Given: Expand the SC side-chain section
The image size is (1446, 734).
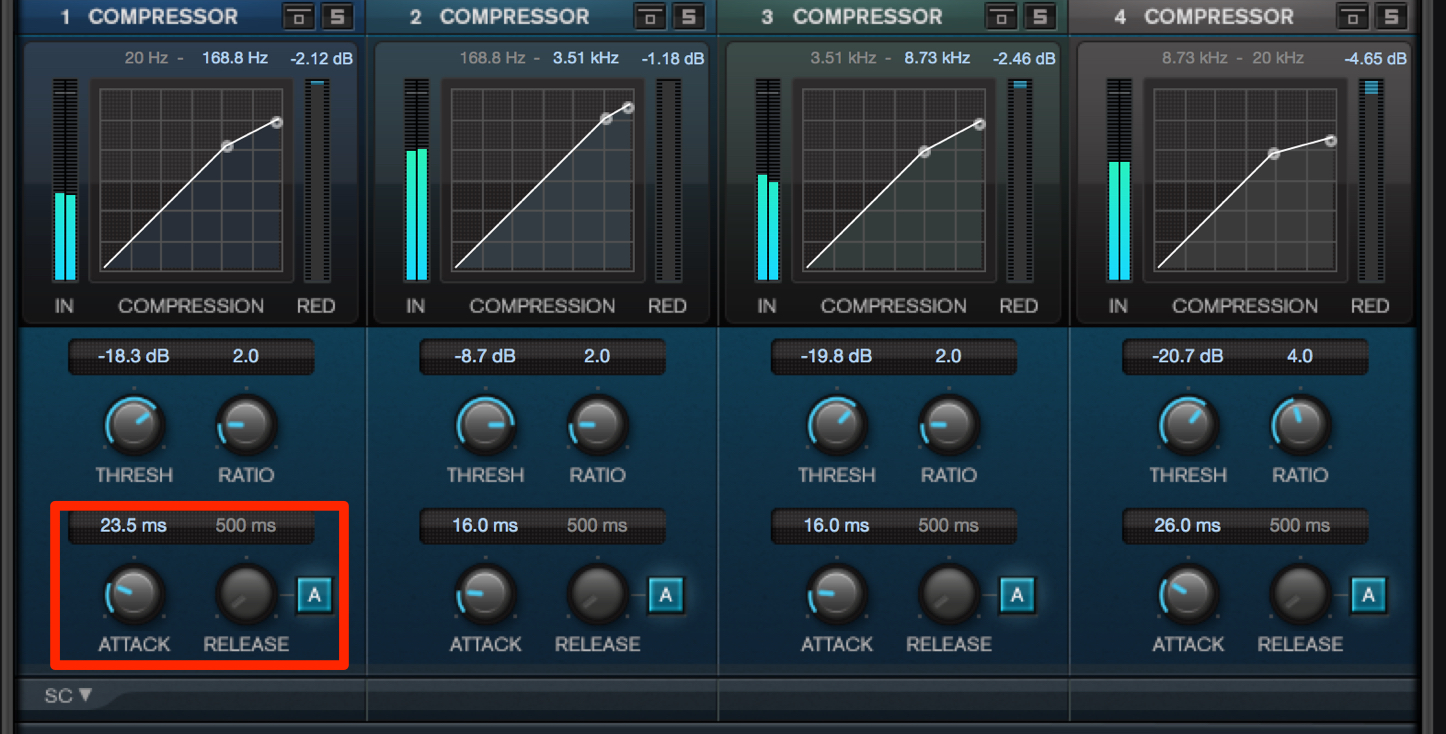Looking at the screenshot, I should [x=68, y=695].
